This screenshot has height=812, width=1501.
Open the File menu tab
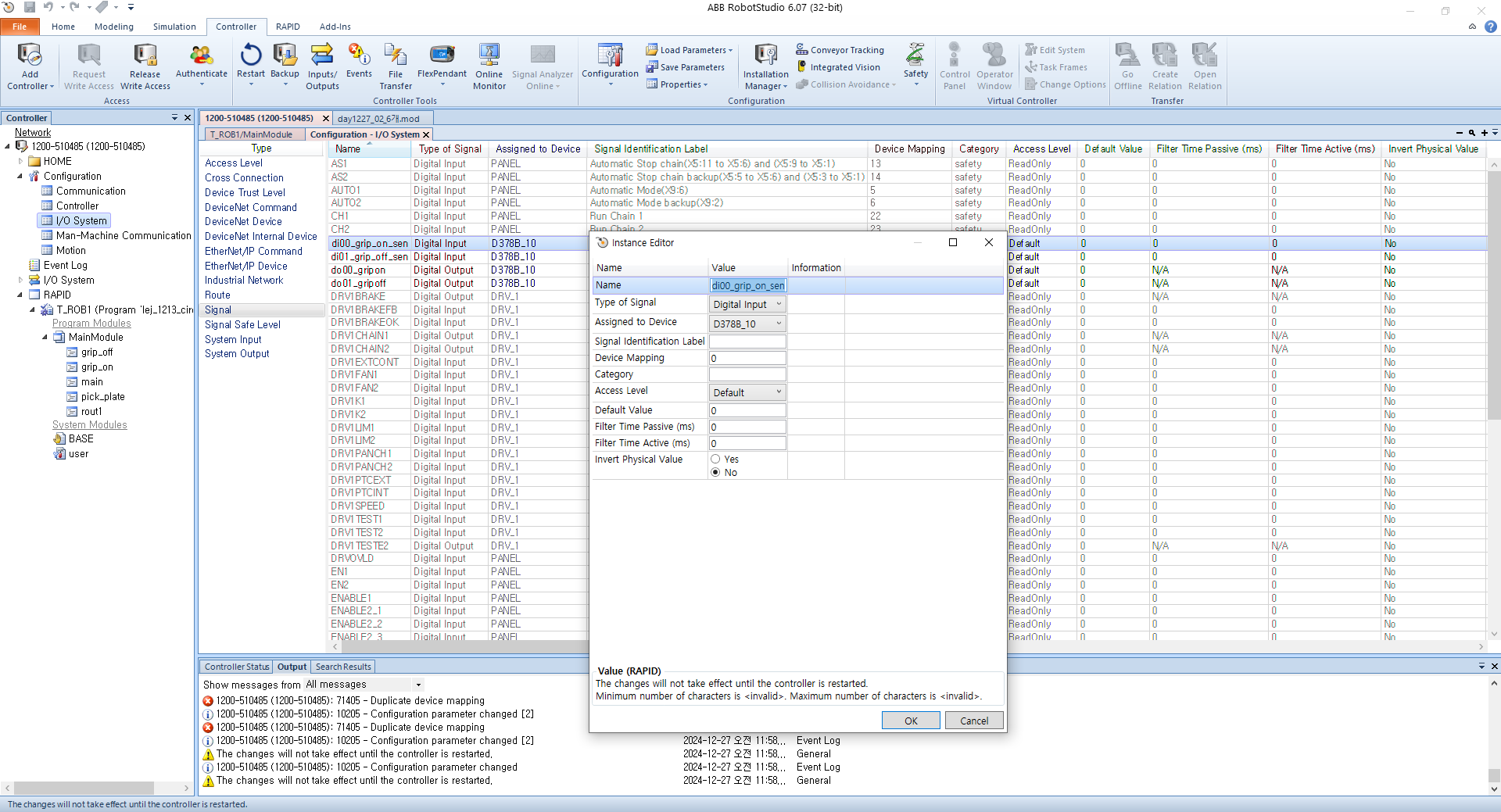pos(20,27)
